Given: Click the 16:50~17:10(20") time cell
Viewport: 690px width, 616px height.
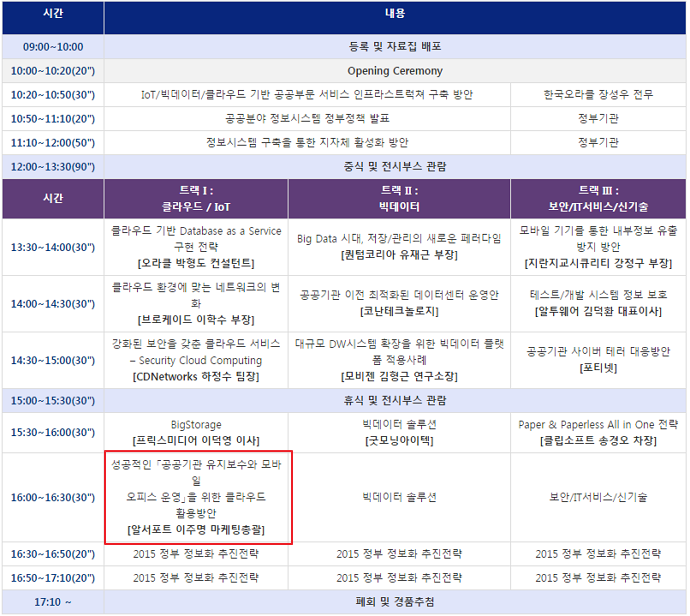Looking at the screenshot, I should pyautogui.click(x=53, y=578).
